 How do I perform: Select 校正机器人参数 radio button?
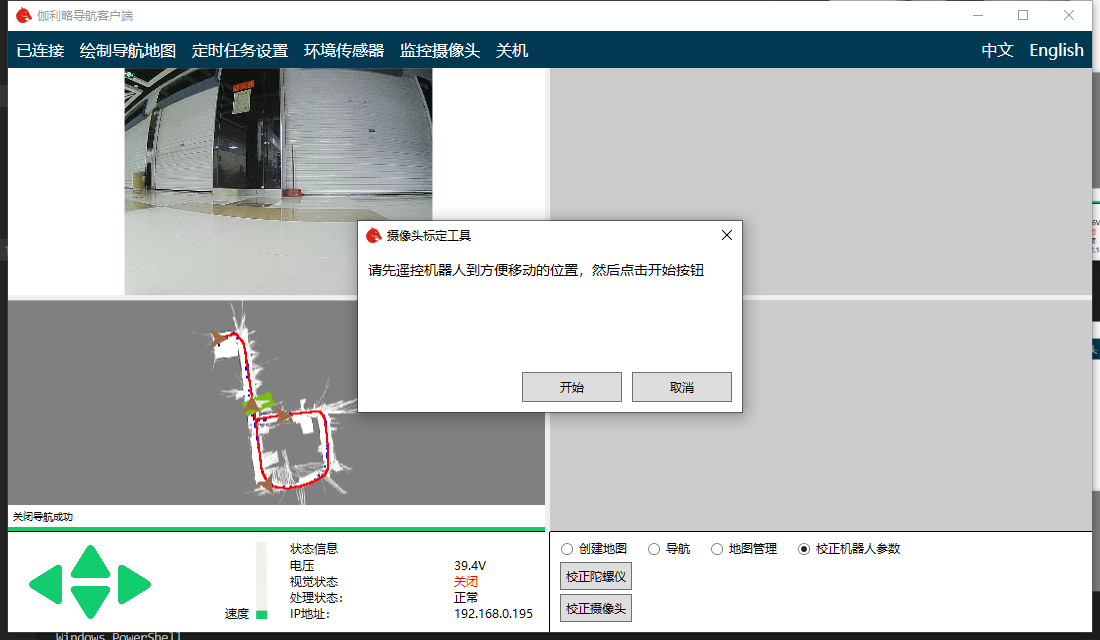[x=804, y=549]
